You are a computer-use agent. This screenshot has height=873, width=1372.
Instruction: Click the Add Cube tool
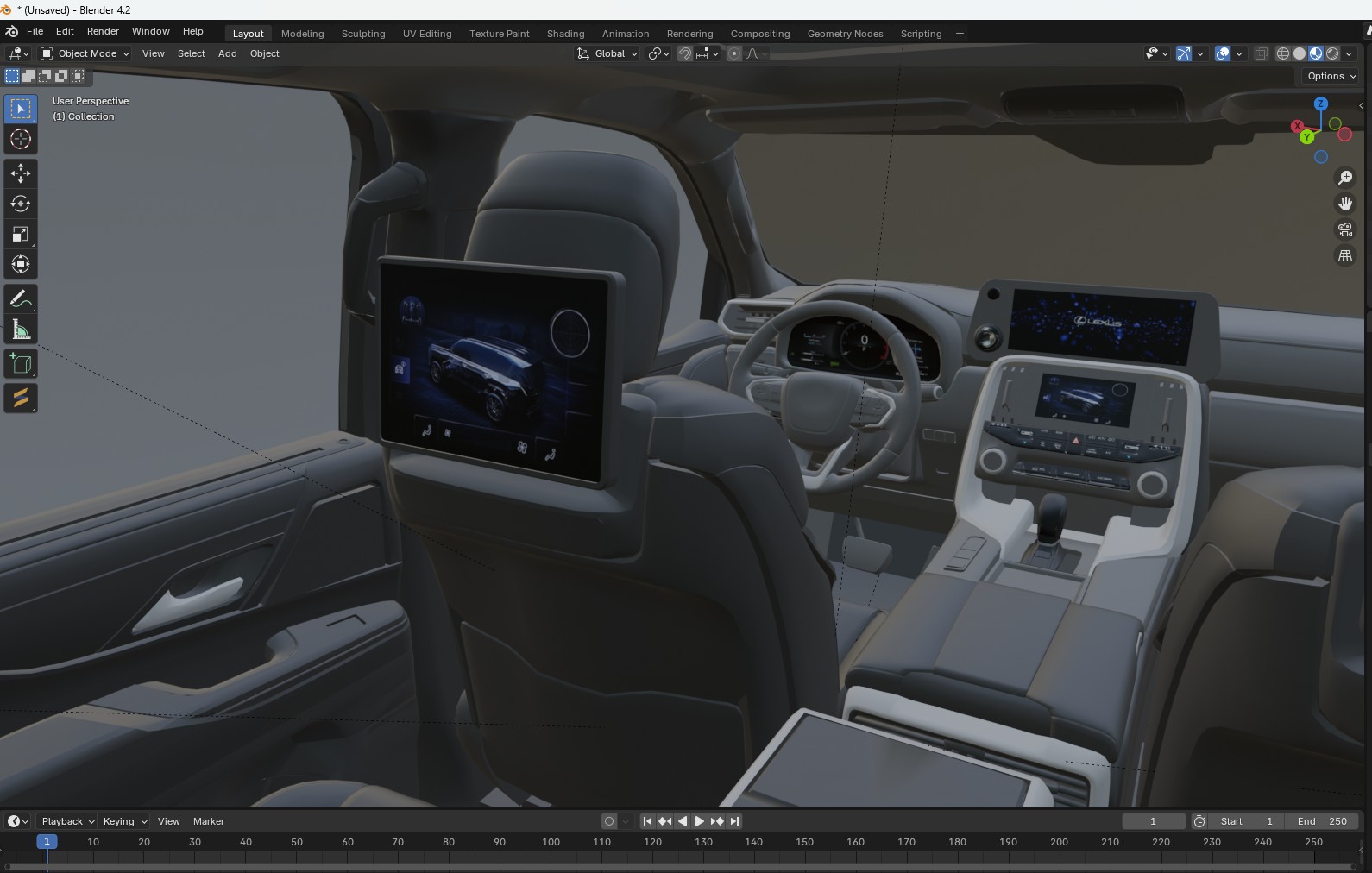(21, 364)
